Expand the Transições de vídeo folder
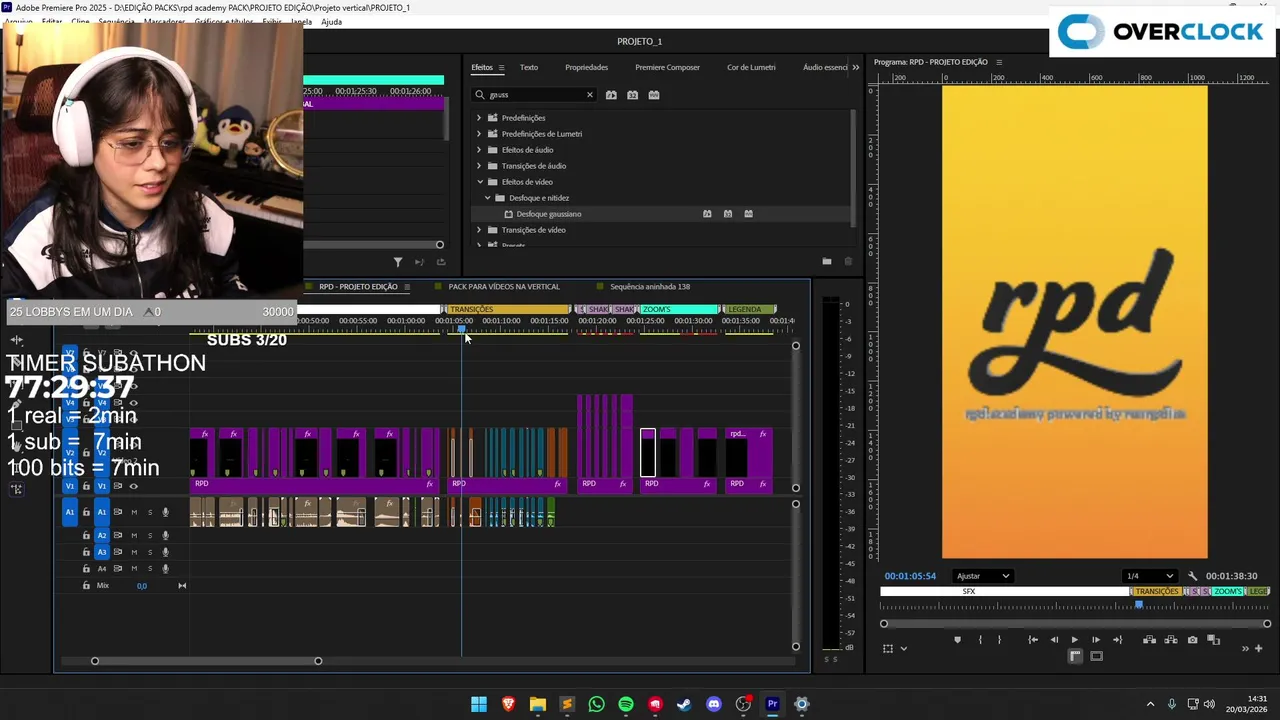 click(x=479, y=230)
